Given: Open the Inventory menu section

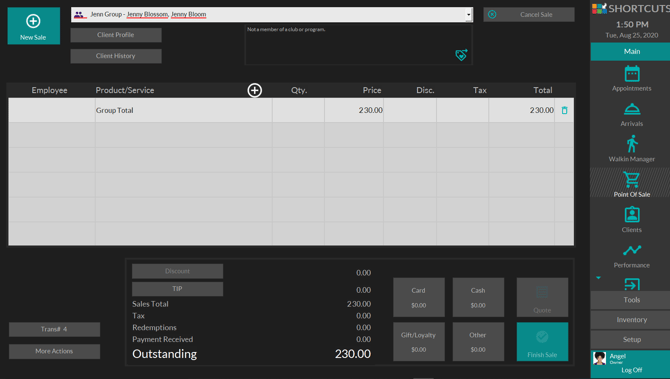Looking at the screenshot, I should (x=632, y=320).
